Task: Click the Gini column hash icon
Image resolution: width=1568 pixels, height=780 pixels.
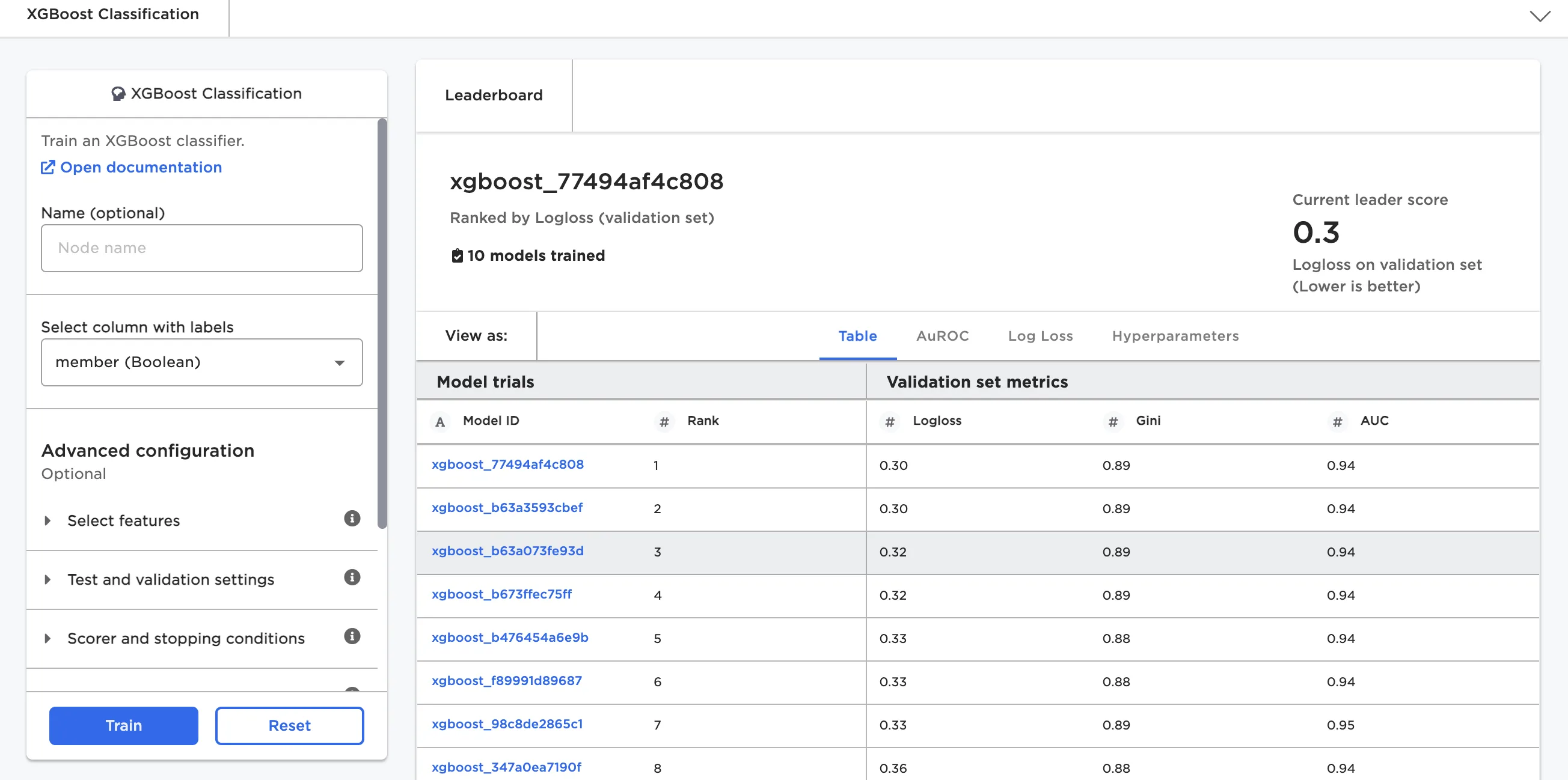Action: [1113, 422]
